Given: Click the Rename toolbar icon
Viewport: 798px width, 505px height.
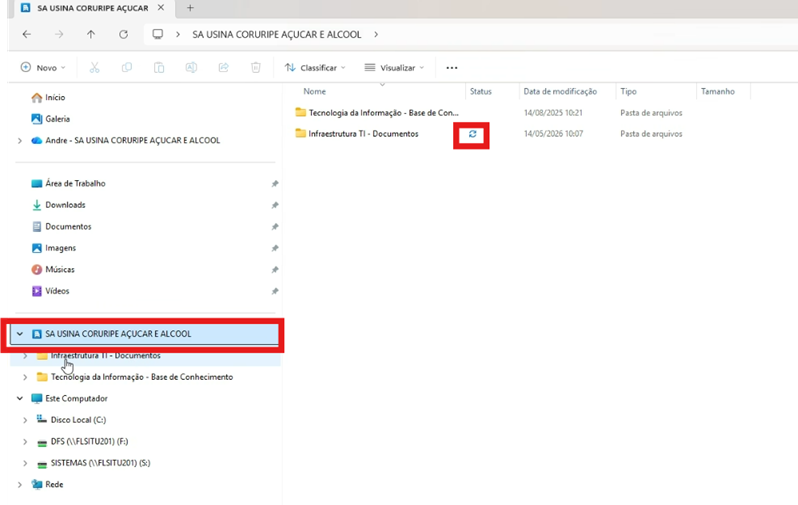Looking at the screenshot, I should point(191,68).
